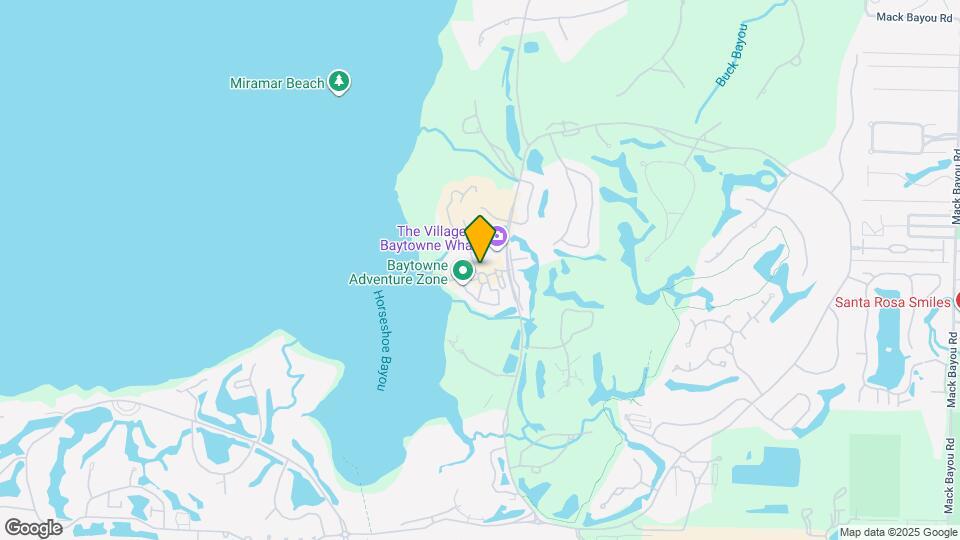Image resolution: width=960 pixels, height=540 pixels.
Task: Select the horizontal Mack Bayou Rd label
Action: pos(914,17)
